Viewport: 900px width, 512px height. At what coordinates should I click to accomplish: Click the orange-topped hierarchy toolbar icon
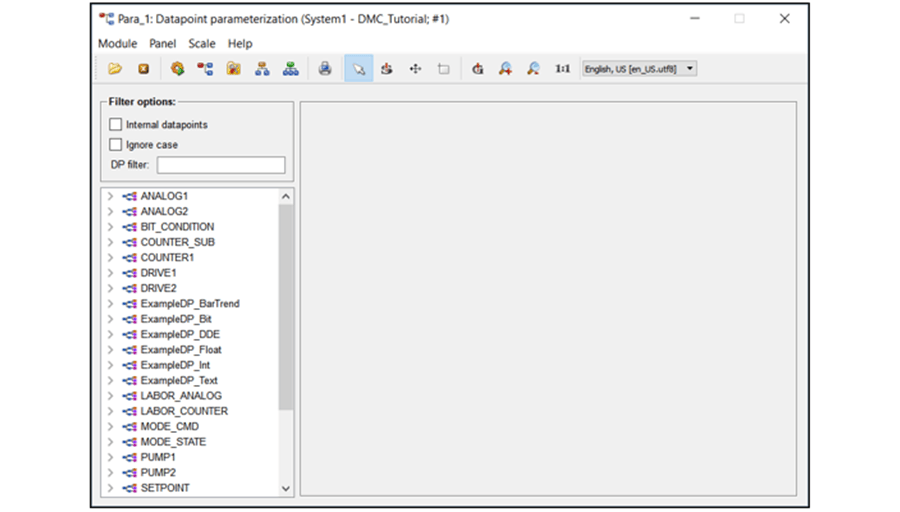(262, 69)
